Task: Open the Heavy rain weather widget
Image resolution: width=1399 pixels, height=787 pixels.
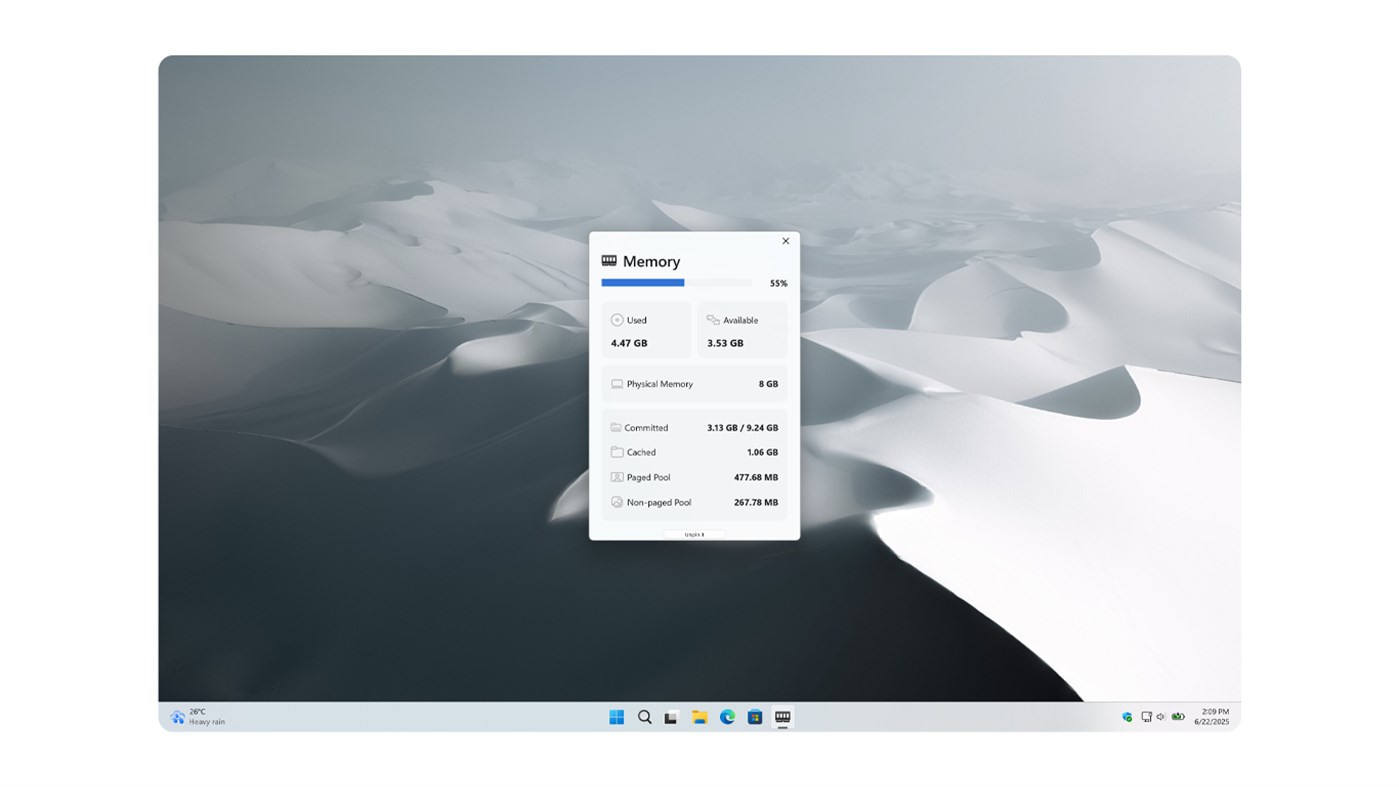Action: (195, 717)
